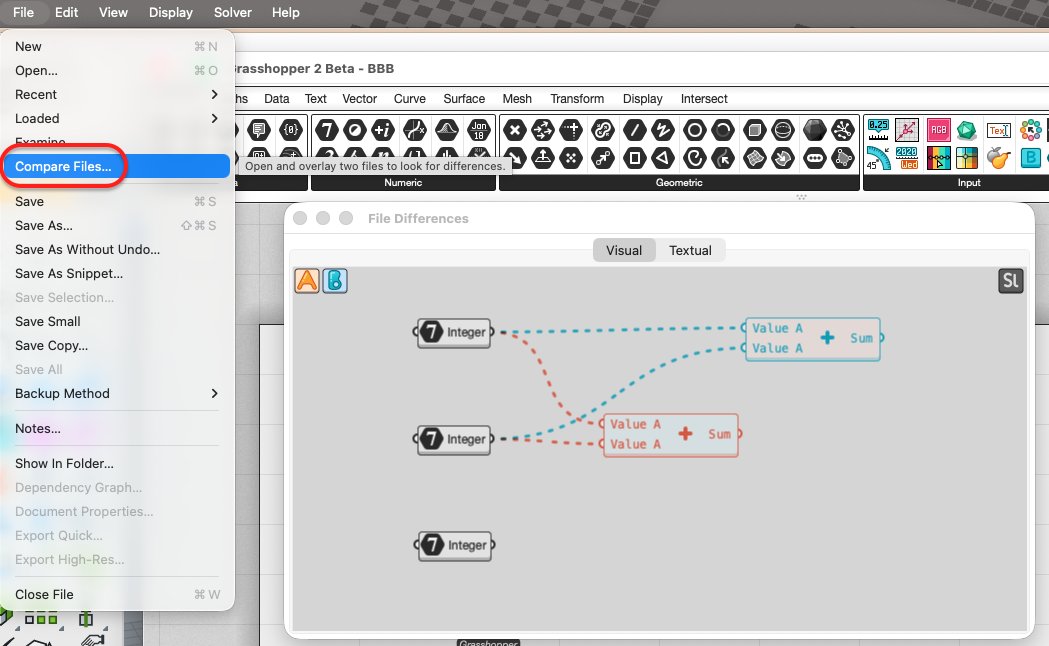The image size is (1049, 646).
Task: Choose Compare Files... from File menu
Action: click(116, 166)
